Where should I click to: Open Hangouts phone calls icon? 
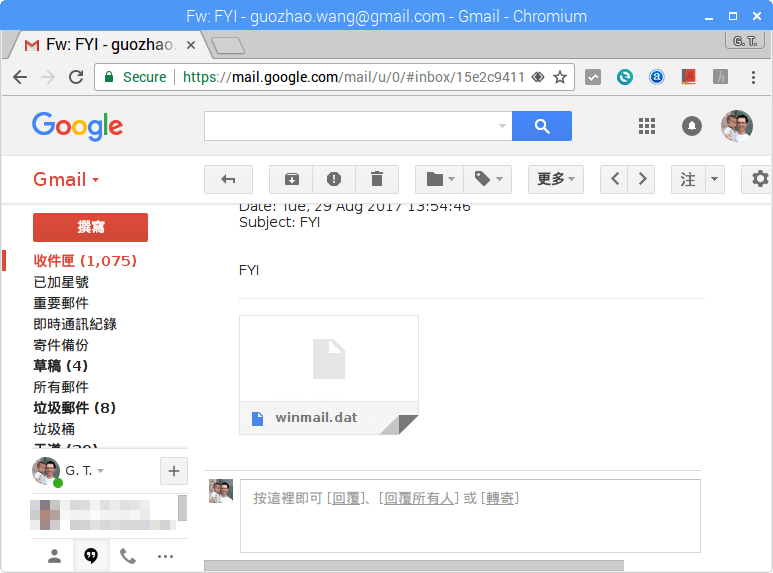click(x=128, y=556)
